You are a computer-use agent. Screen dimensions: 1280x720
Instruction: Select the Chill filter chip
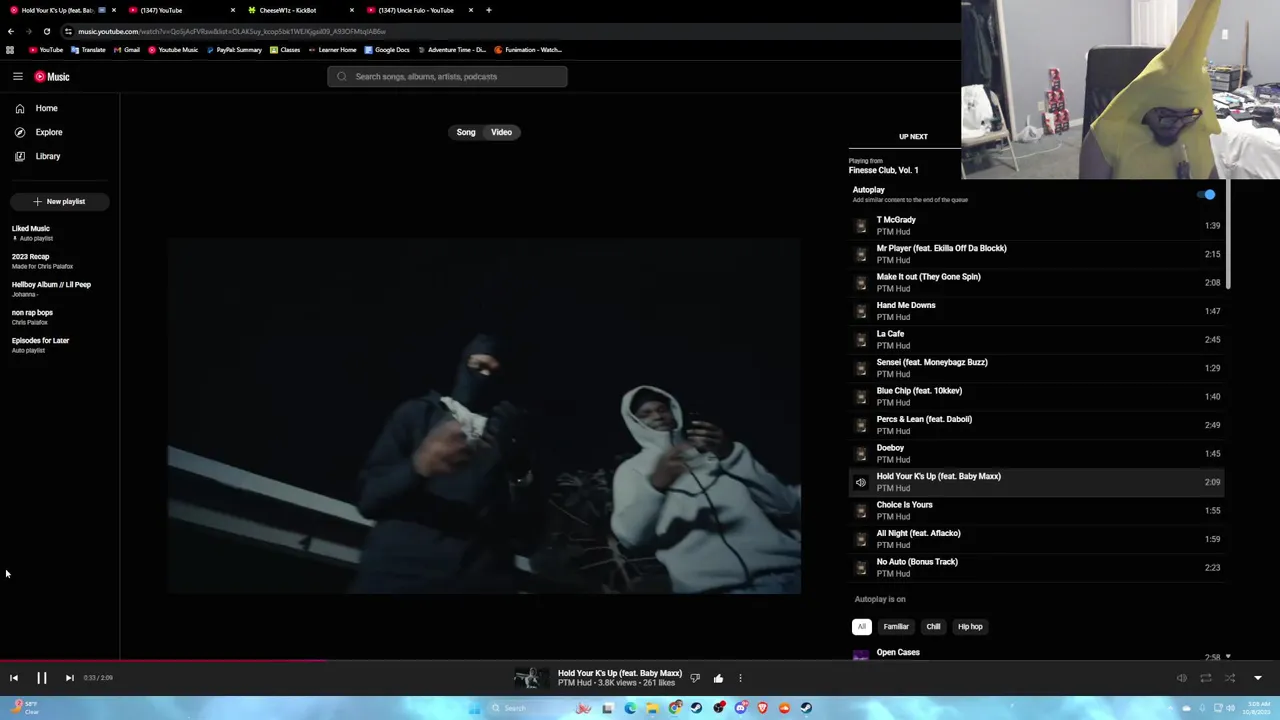pyautogui.click(x=933, y=627)
